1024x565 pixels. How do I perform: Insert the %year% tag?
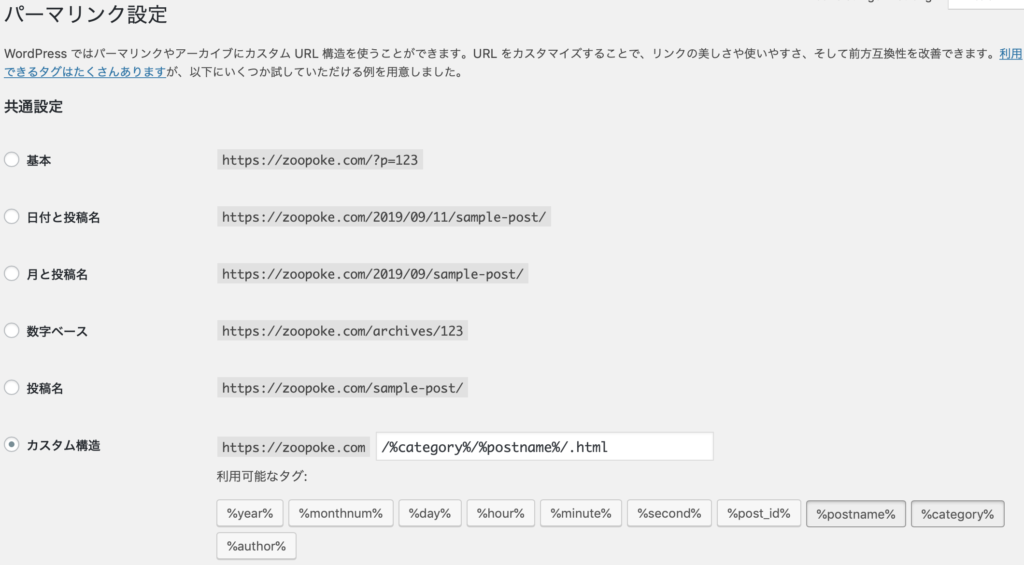(x=249, y=513)
